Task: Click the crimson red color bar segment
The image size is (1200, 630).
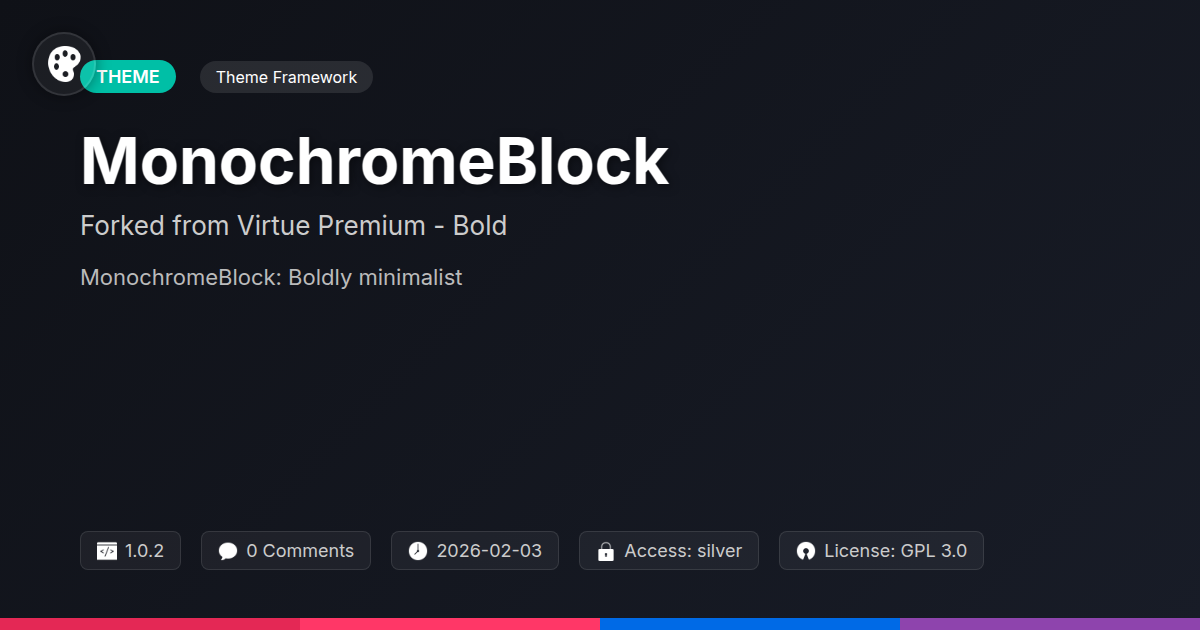Action: 150,623
